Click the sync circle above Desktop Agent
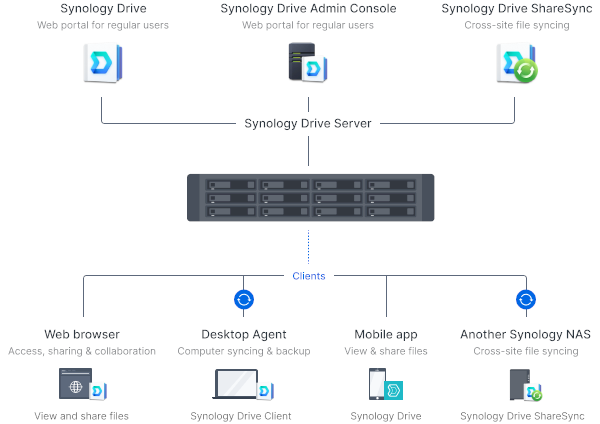Viewport: 600px width, 424px height. (x=243, y=299)
